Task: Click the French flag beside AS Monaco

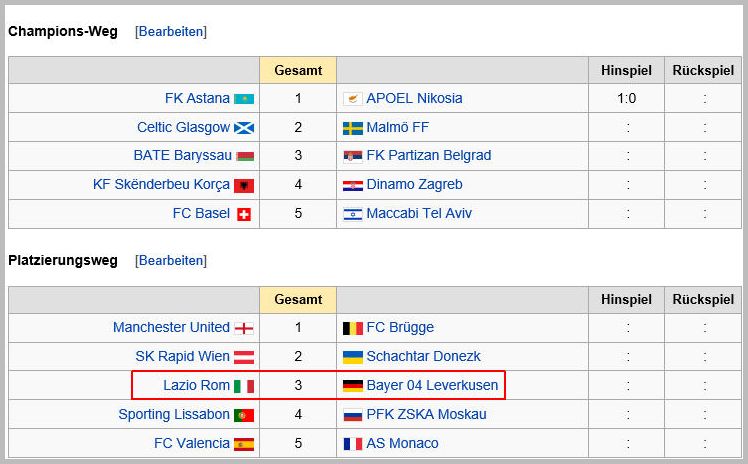Action: pos(353,444)
